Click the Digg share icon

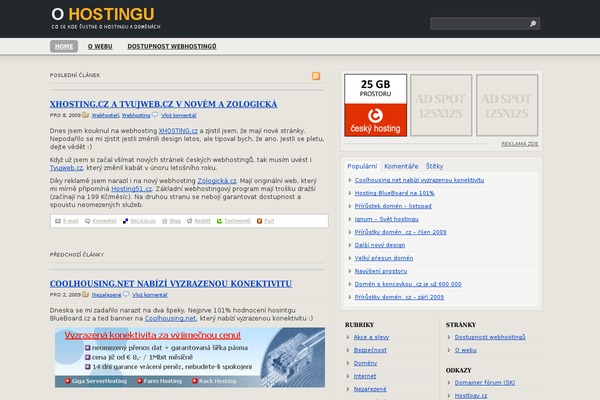click(x=165, y=221)
